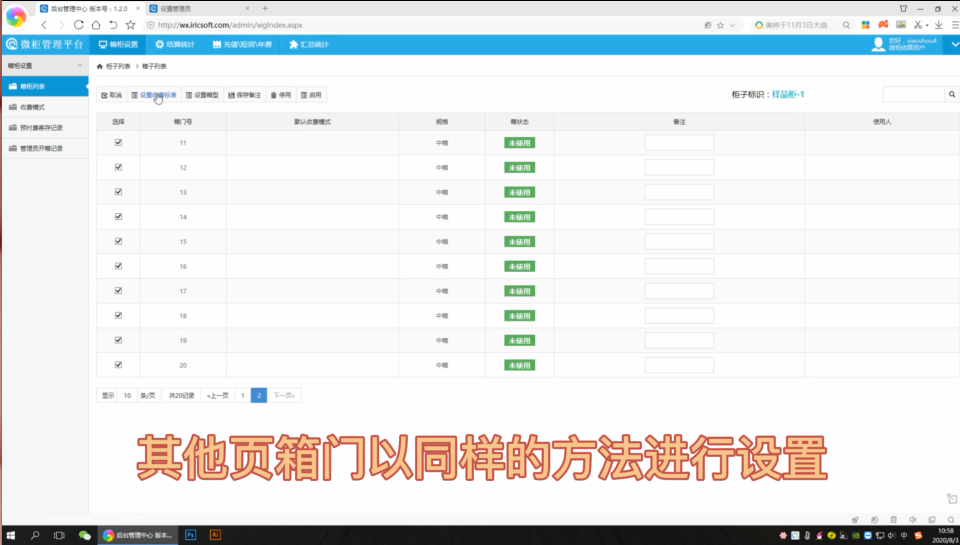Click the red game controller icon
Viewport: 960px width, 545px height.
pyautogui.click(x=883, y=24)
